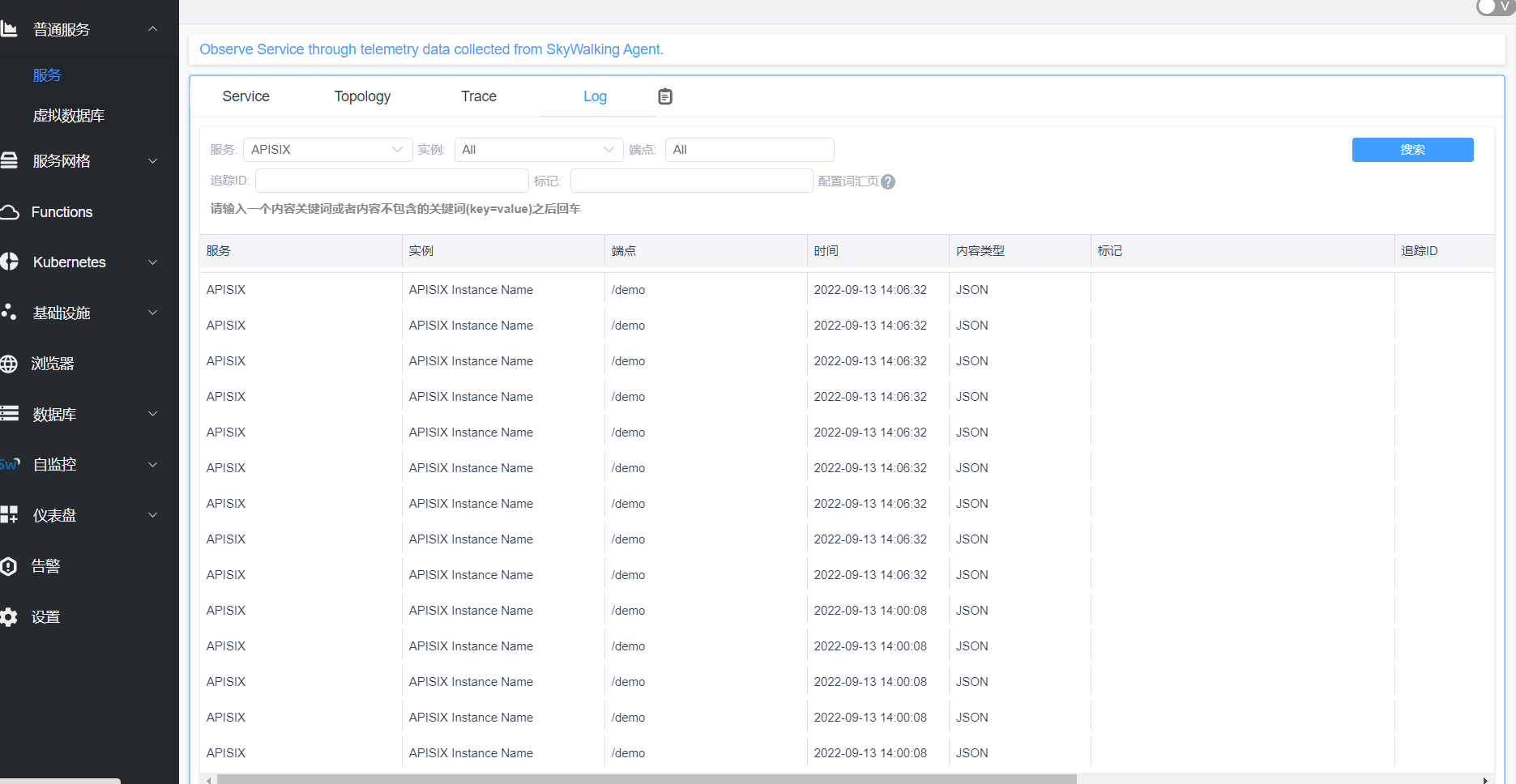The image size is (1516, 784).
Task: Open the 实例 dropdown showing All
Action: [539, 150]
